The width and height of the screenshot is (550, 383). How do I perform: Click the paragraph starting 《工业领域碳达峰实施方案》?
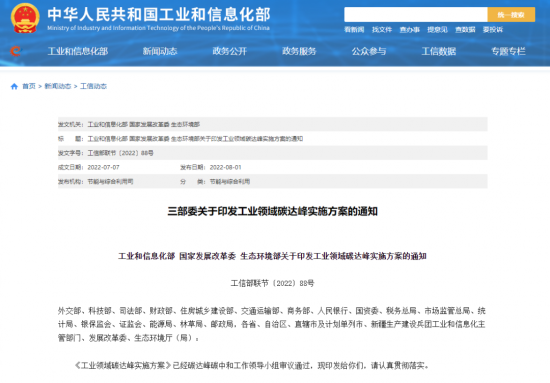[251, 366]
